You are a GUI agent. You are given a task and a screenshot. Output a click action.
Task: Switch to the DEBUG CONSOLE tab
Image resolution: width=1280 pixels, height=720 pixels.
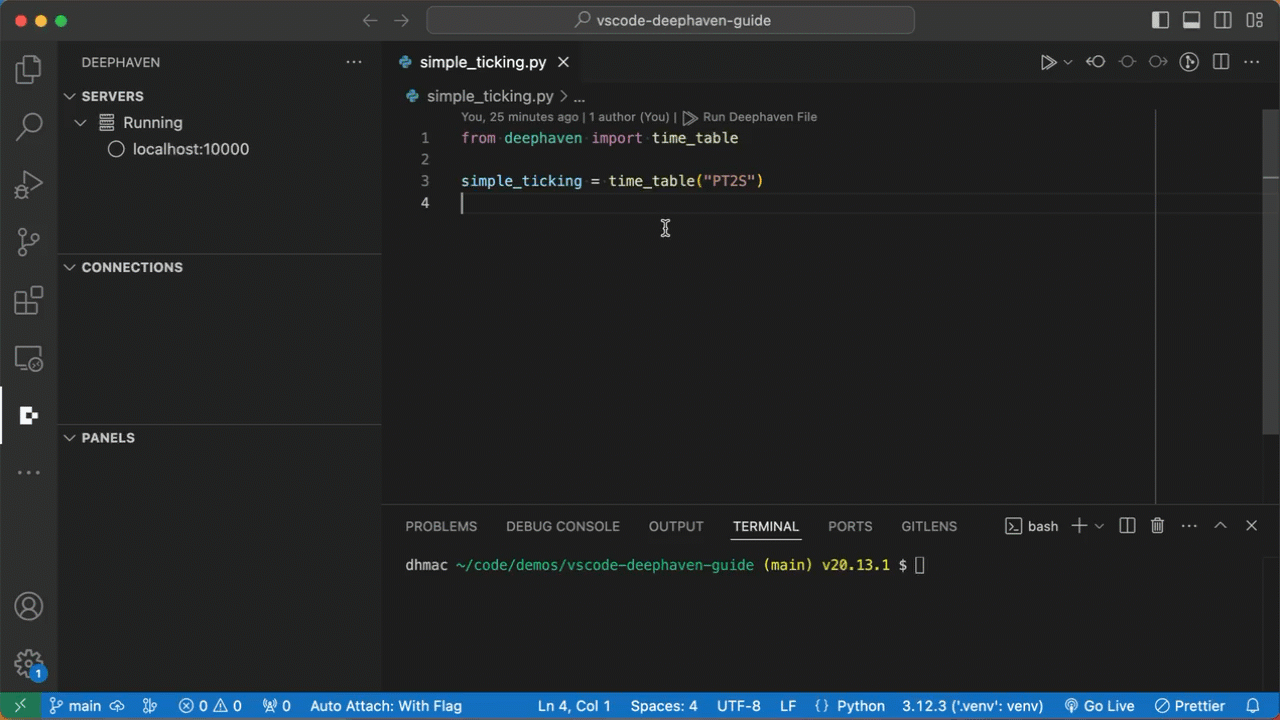click(562, 526)
